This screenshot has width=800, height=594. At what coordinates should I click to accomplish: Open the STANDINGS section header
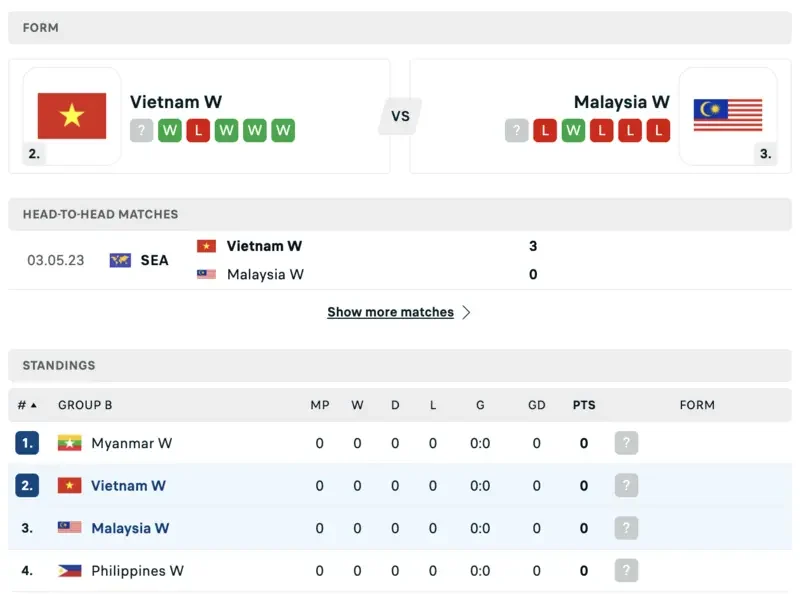(60, 366)
